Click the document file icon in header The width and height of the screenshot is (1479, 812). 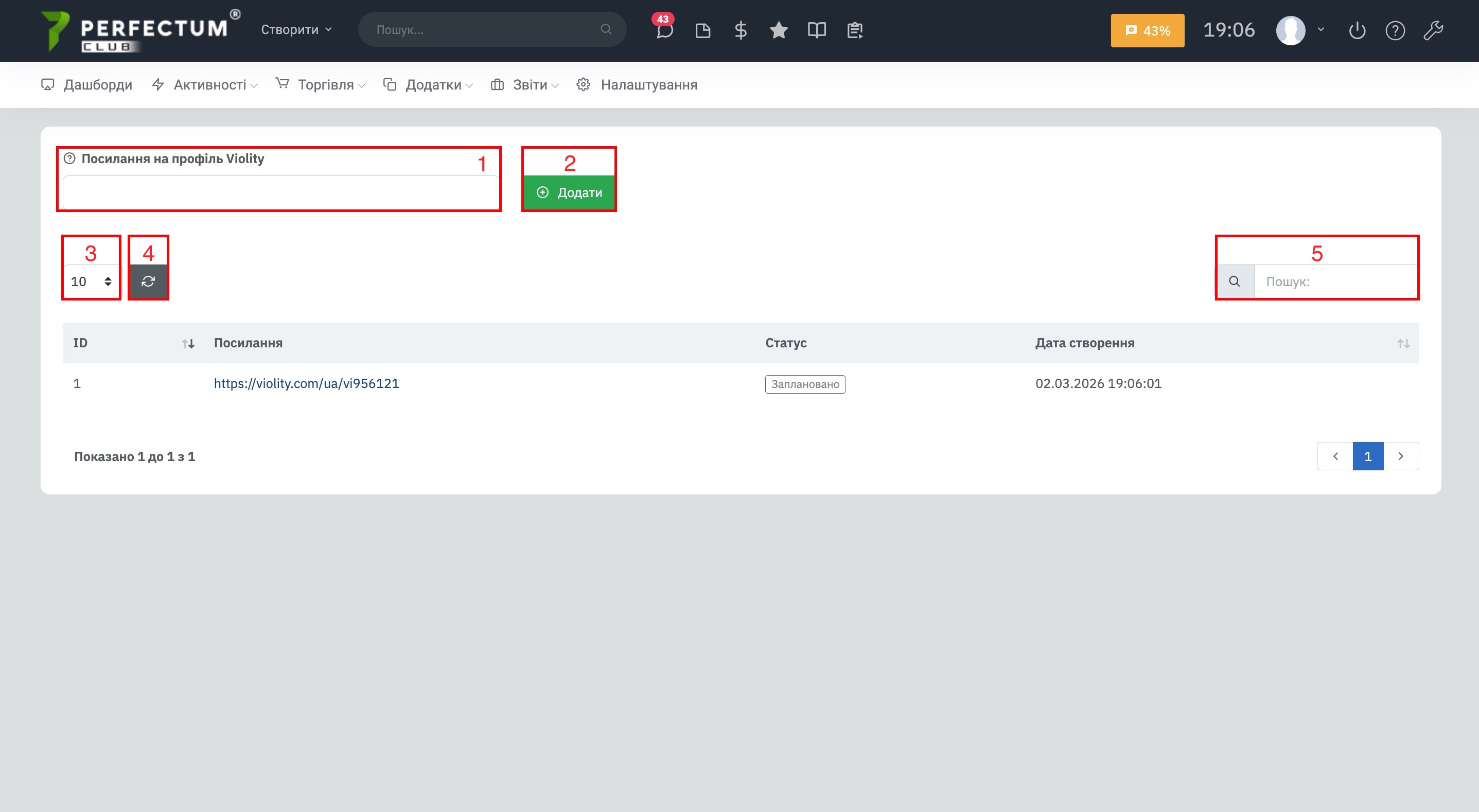pyautogui.click(x=703, y=30)
